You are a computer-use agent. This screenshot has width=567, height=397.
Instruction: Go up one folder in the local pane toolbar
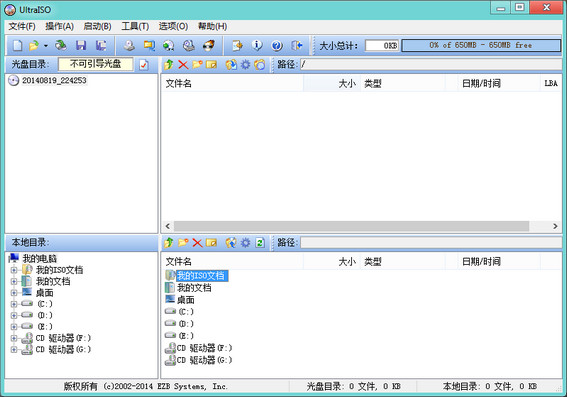(x=169, y=243)
